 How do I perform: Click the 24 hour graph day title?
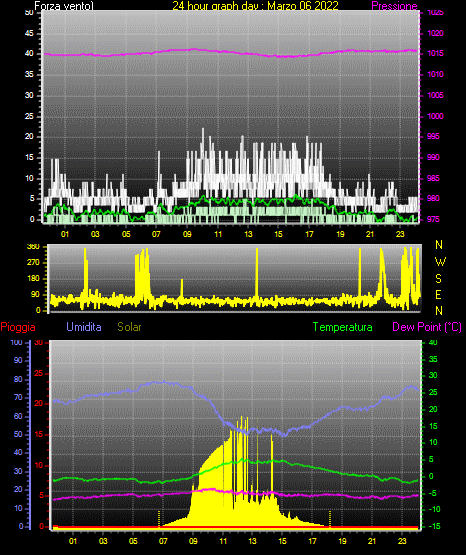click(x=255, y=6)
